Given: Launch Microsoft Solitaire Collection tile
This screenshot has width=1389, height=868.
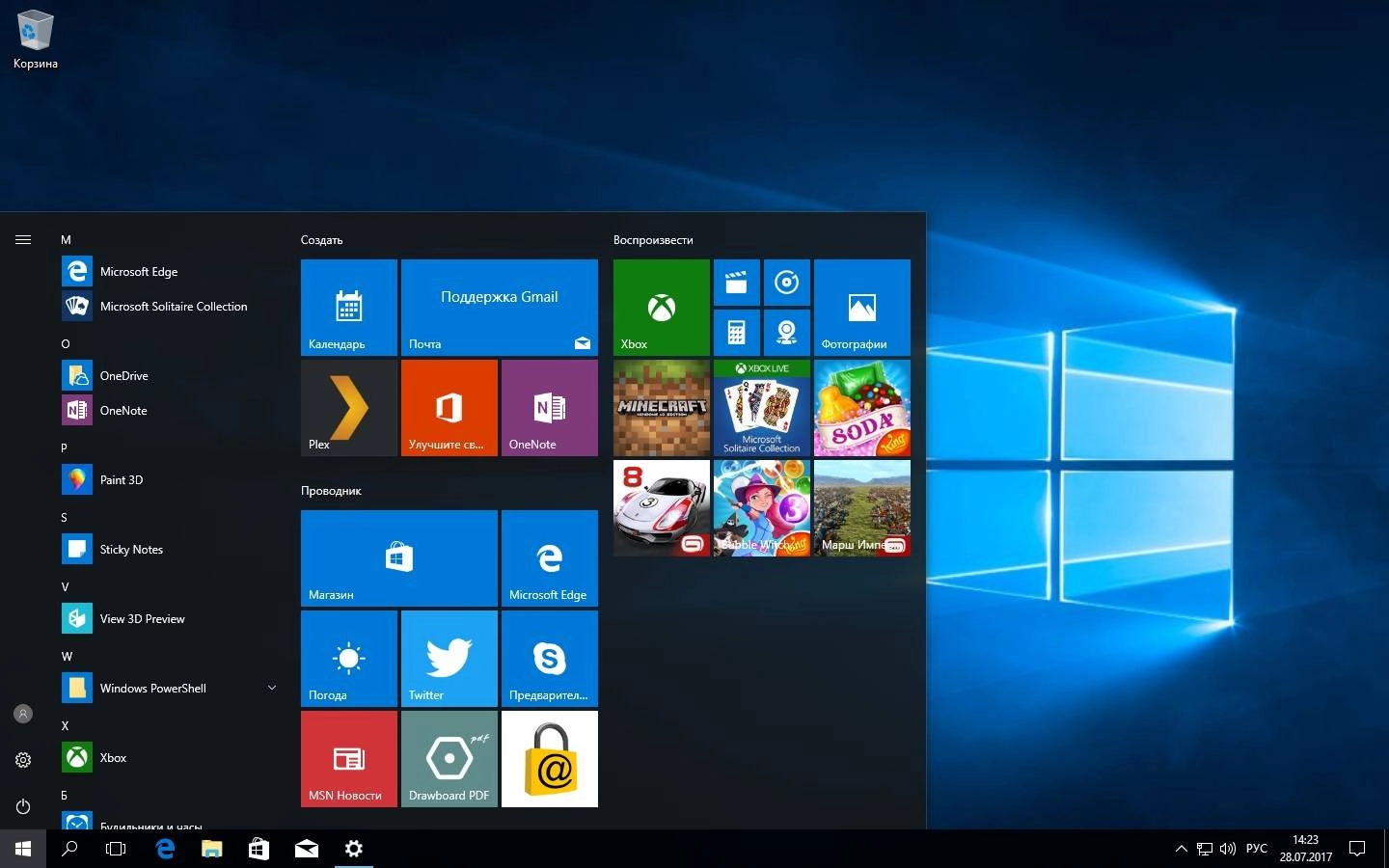Looking at the screenshot, I should (762, 408).
